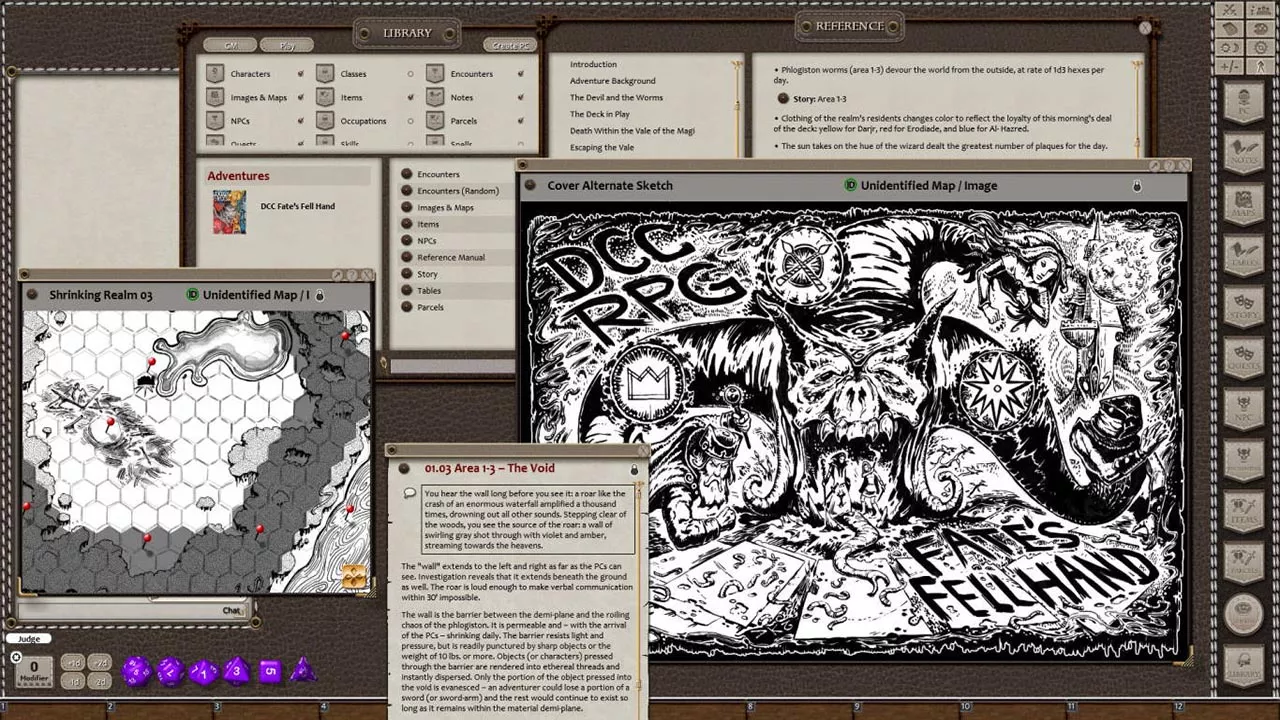Click the ID icon on Shrinking Realm 03 window
The height and width of the screenshot is (720, 1280).
[x=193, y=295]
